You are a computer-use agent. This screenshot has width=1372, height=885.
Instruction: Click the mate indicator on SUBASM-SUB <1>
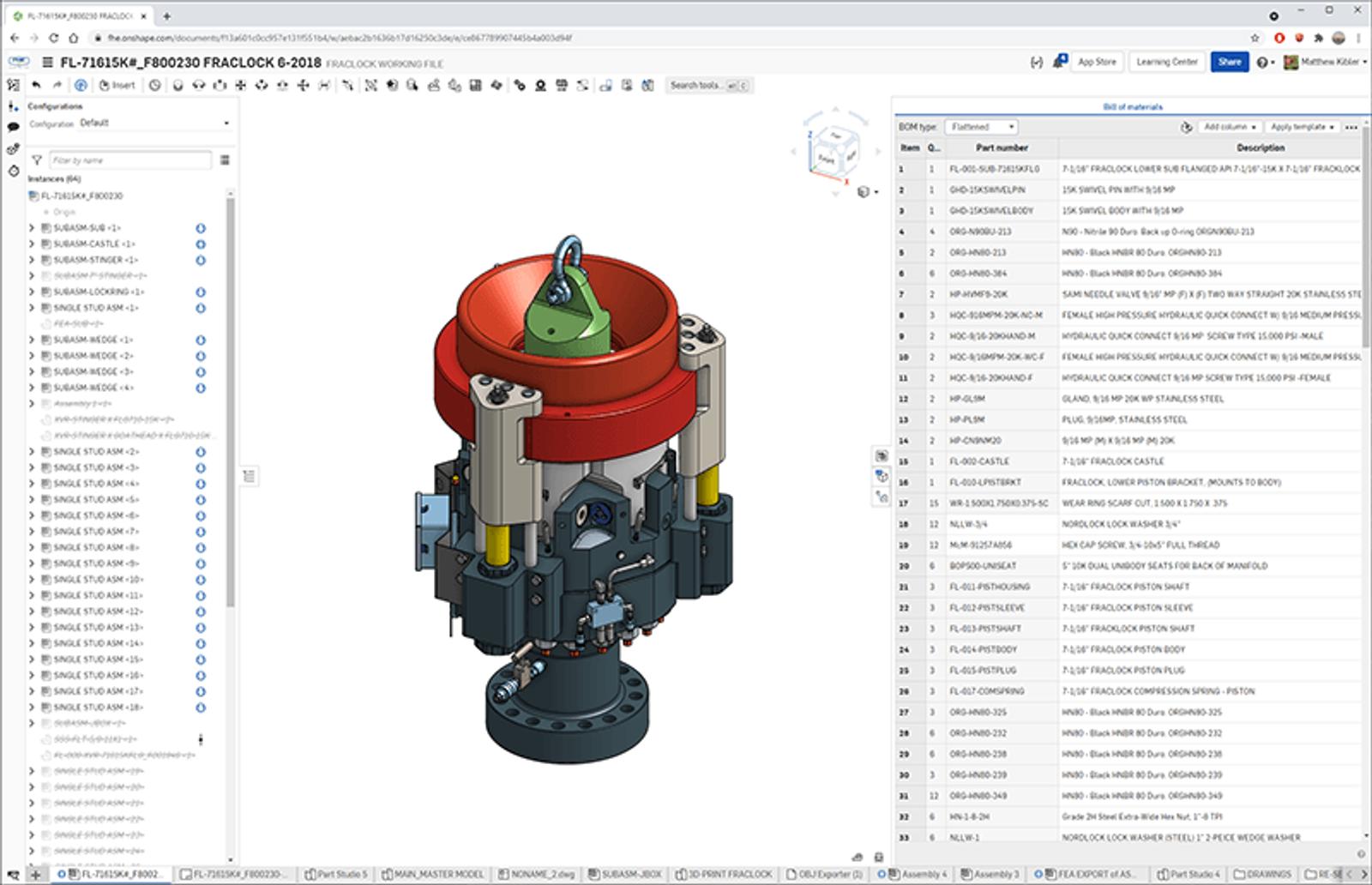pos(201,228)
